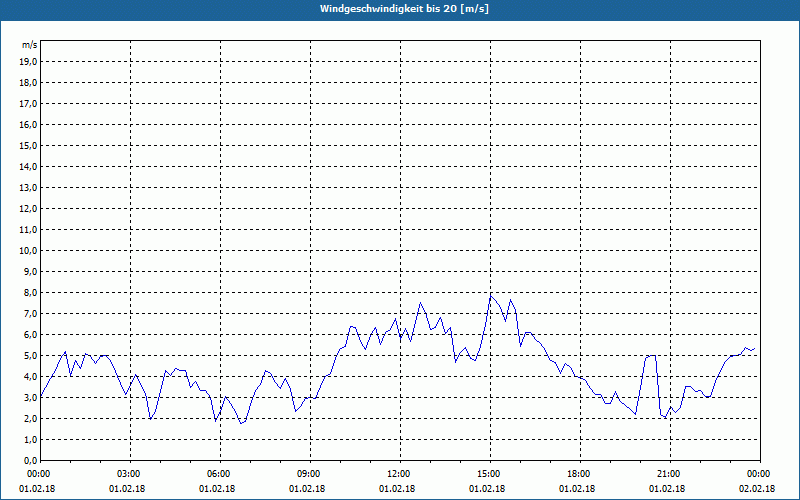Viewport: 800px width, 500px height.
Task: Click the chart title 'Windgeschwindigkeit bis 20 [m/s]'
Action: [x=404, y=9]
